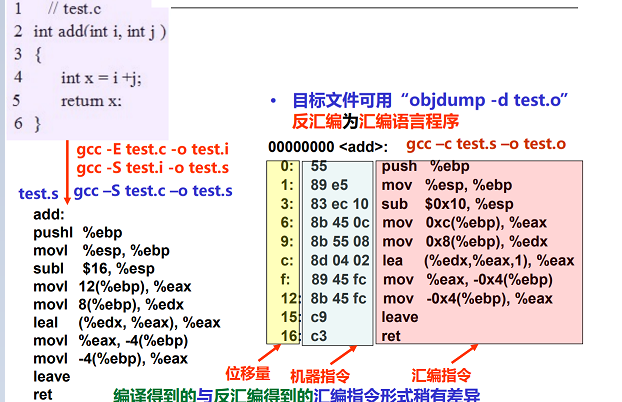Image resolution: width=622 pixels, height=402 pixels.
Task: Click 'ret' in the test.s listing
Action: coord(42,395)
